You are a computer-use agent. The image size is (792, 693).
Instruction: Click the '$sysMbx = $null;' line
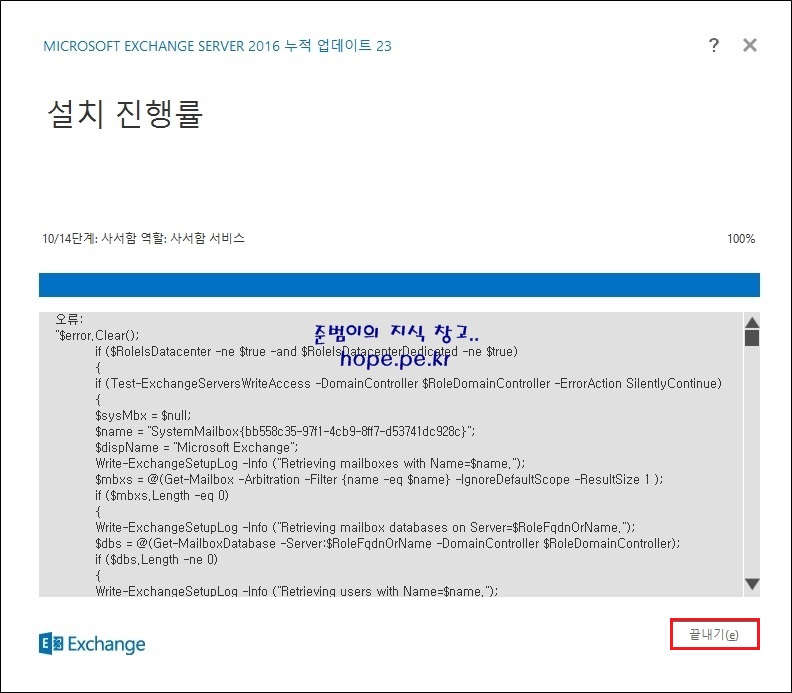tap(143, 416)
